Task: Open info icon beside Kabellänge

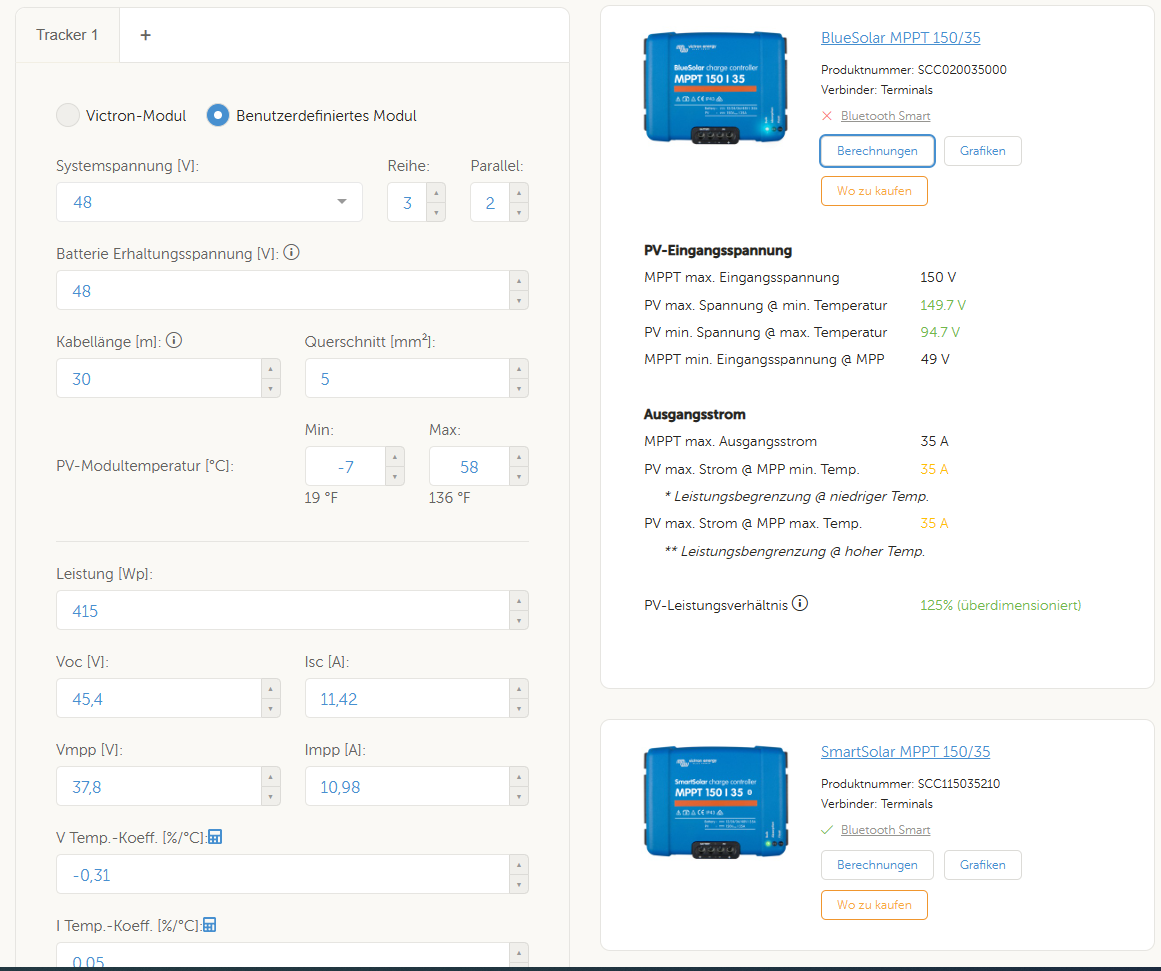Action: pos(174,341)
